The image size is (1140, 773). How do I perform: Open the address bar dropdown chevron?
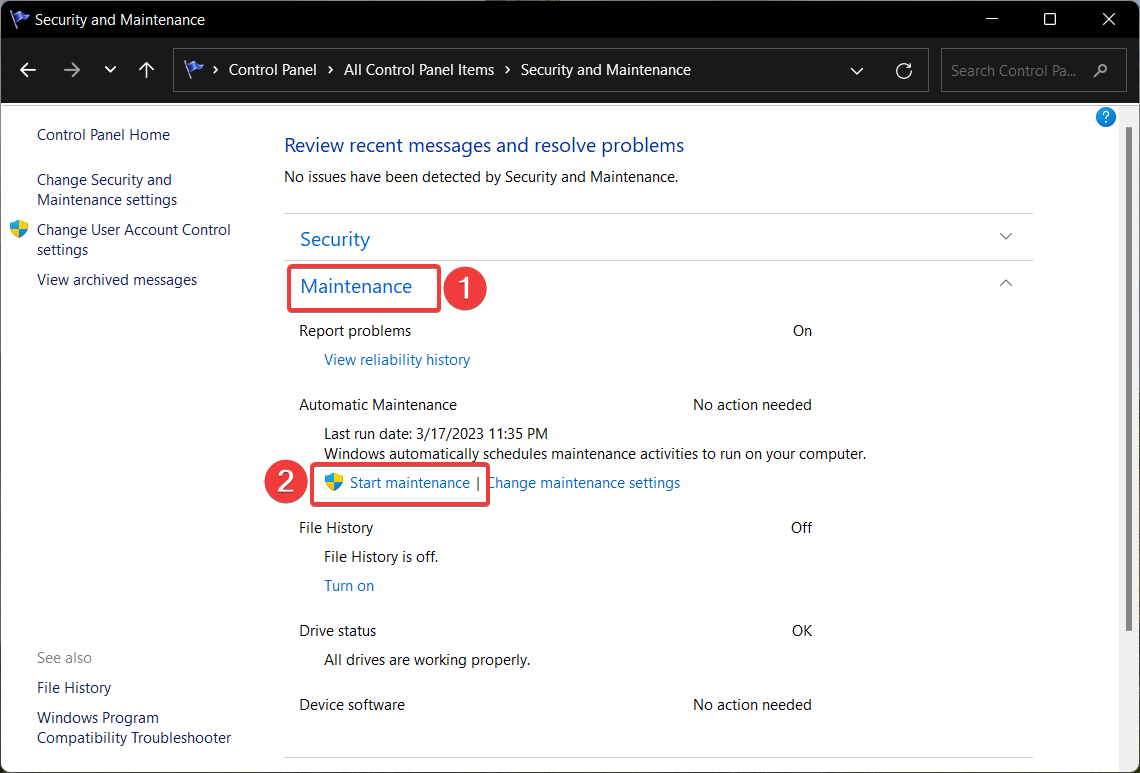pyautogui.click(x=857, y=70)
